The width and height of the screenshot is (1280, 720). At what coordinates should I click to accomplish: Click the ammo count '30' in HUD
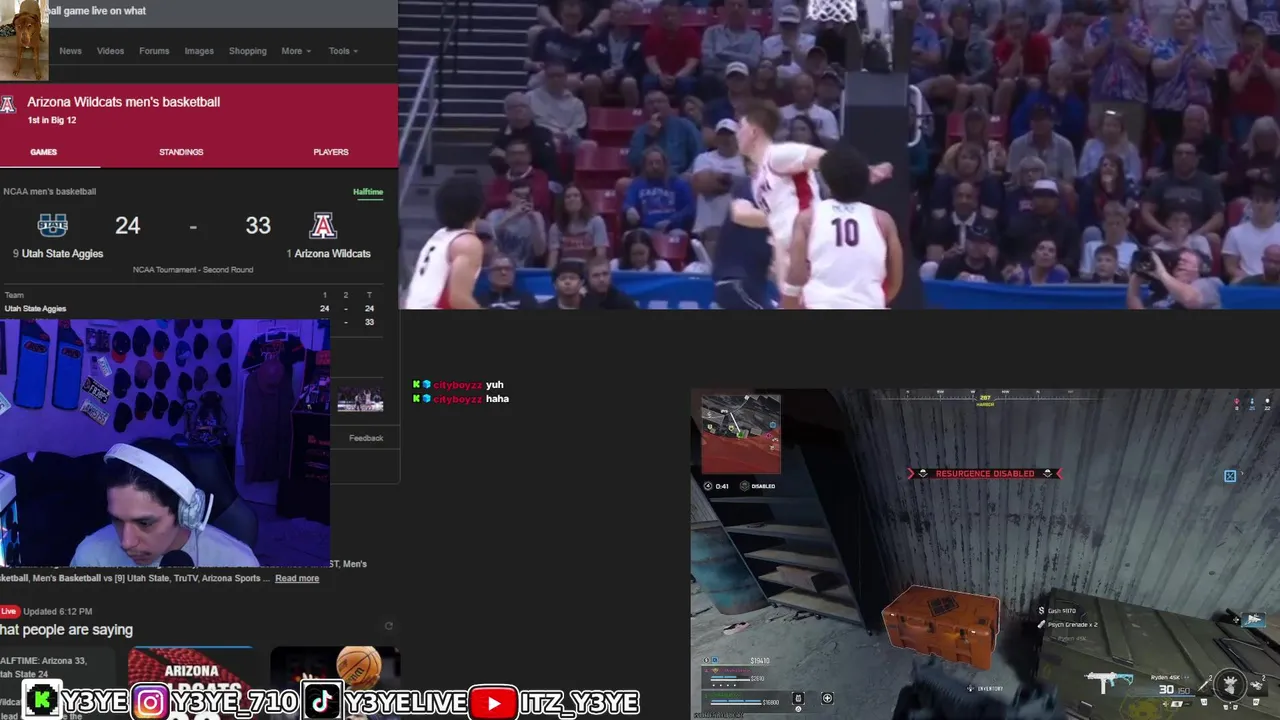click(x=1166, y=689)
